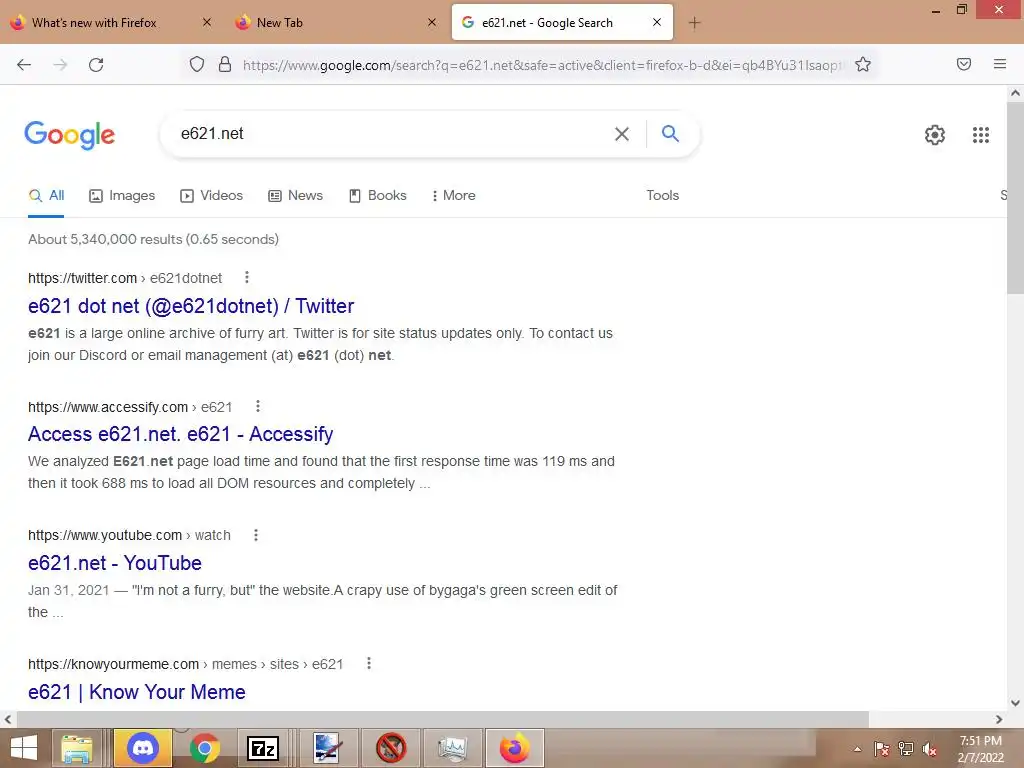Click inside the Google search field
This screenshot has height=768, width=1024.
[392, 134]
